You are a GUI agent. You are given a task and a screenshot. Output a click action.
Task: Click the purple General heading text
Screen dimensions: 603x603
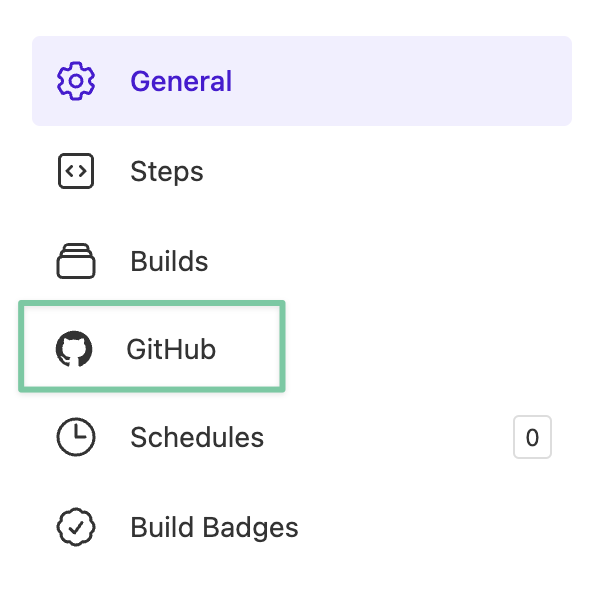pyautogui.click(x=181, y=81)
